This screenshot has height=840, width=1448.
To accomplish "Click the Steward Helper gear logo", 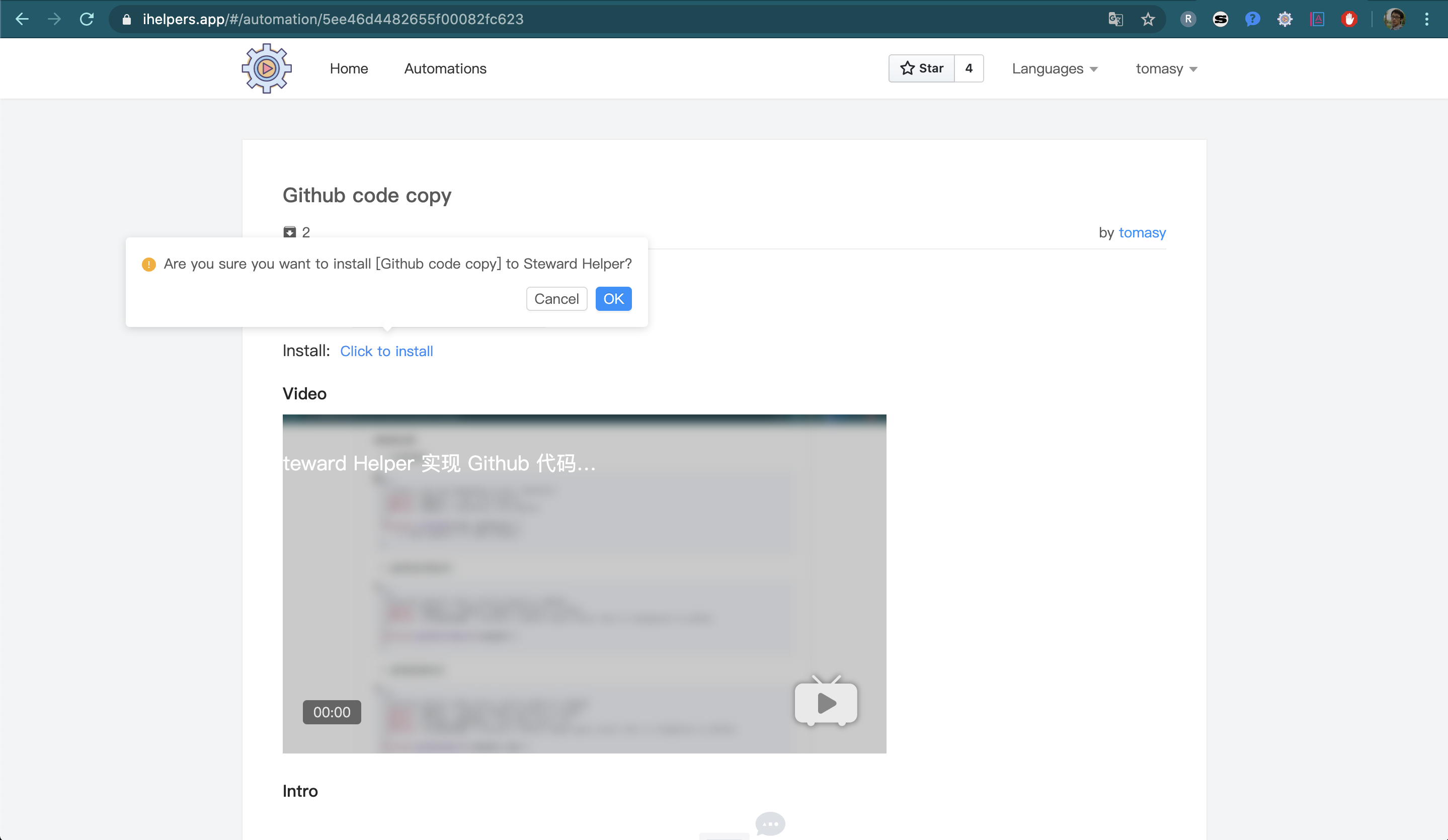I will point(266,68).
